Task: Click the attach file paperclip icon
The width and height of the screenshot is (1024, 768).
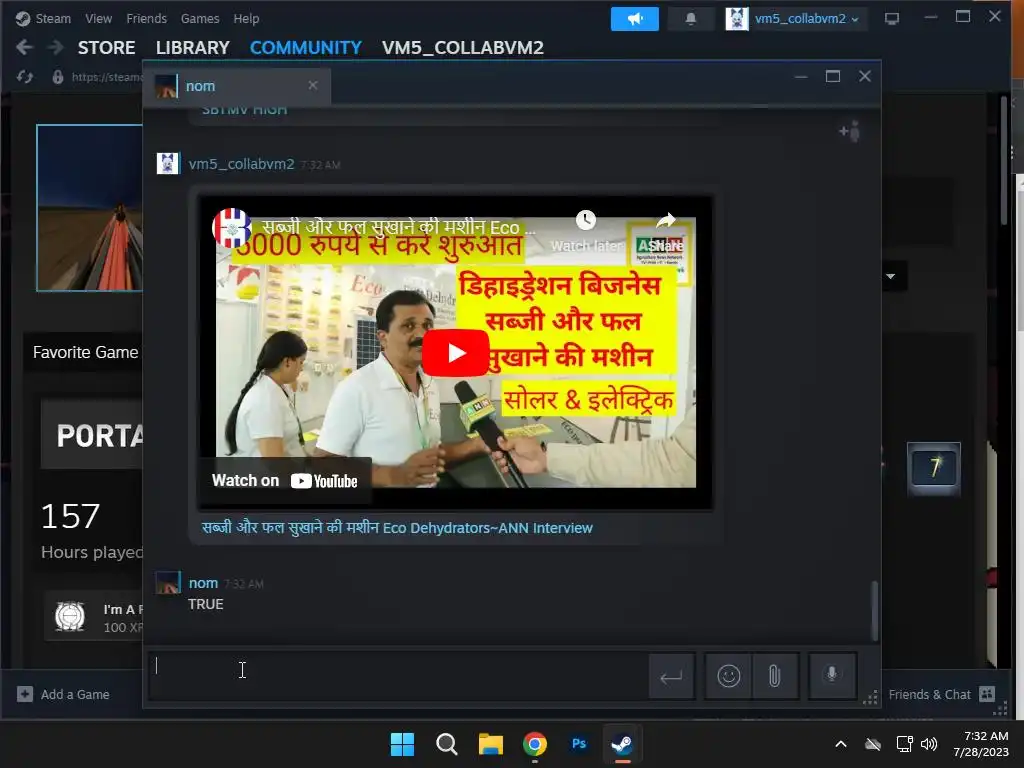Action: coord(775,676)
